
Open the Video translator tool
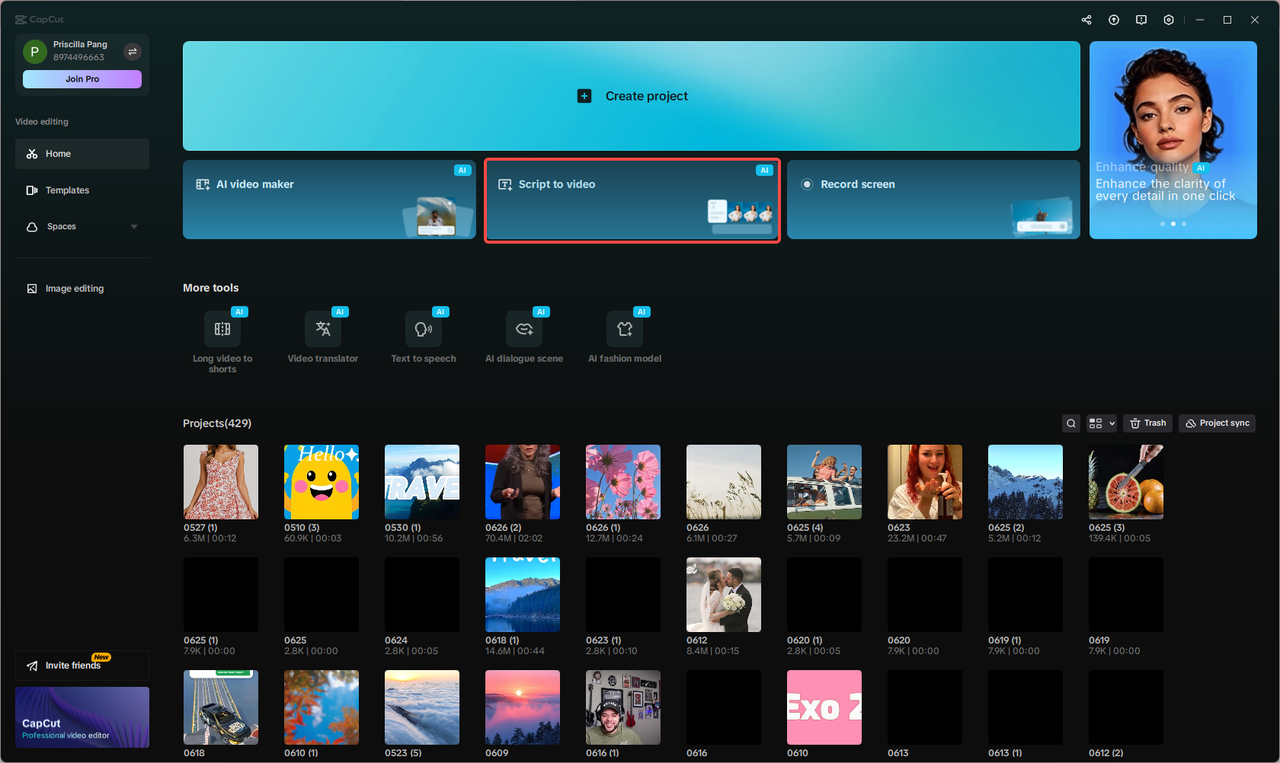pyautogui.click(x=323, y=330)
